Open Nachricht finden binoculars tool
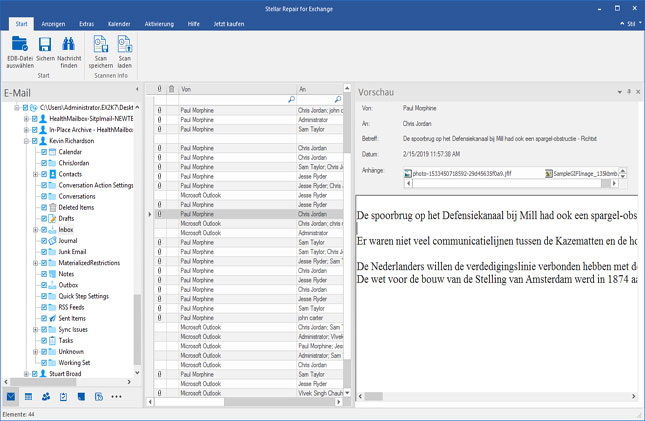Viewport: 645px width, 421px height. pos(69,43)
